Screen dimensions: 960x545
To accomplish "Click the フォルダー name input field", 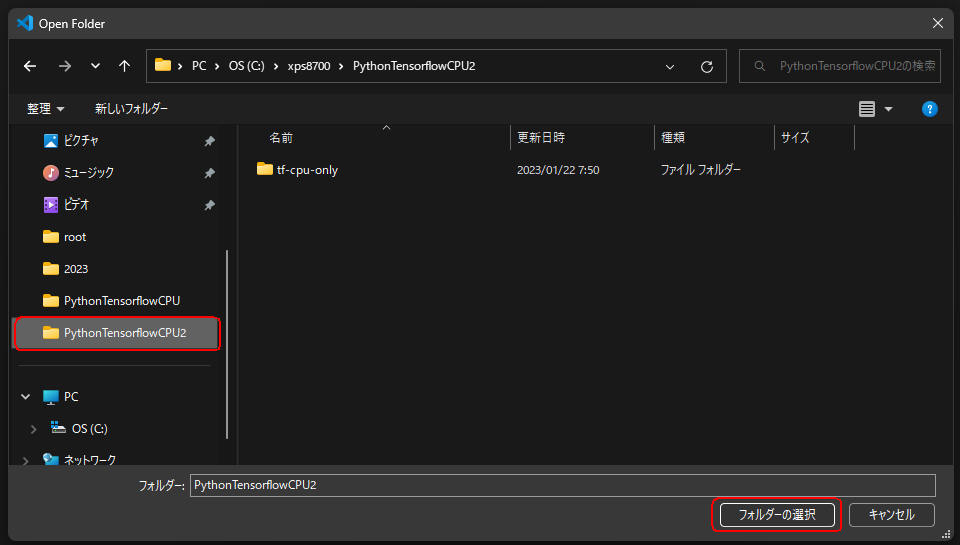I will click(x=563, y=485).
